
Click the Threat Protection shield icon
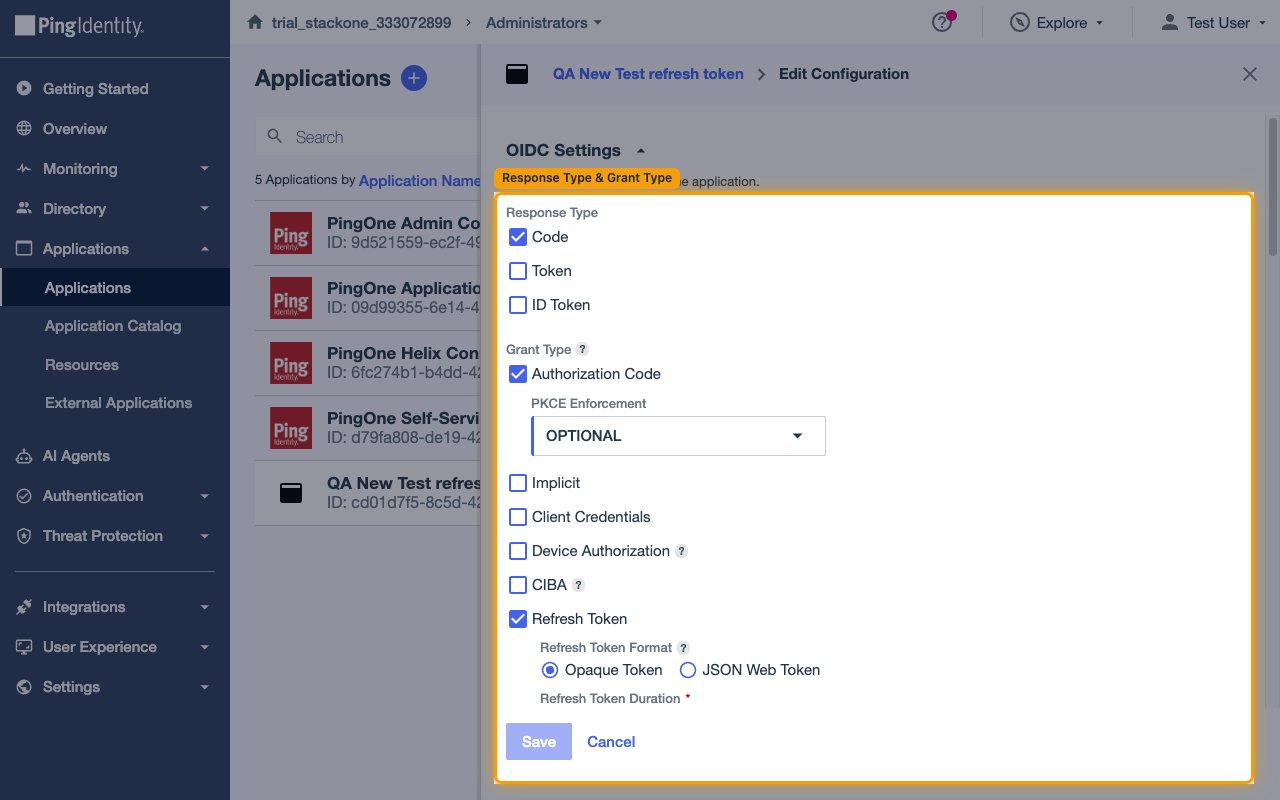pyautogui.click(x=24, y=536)
